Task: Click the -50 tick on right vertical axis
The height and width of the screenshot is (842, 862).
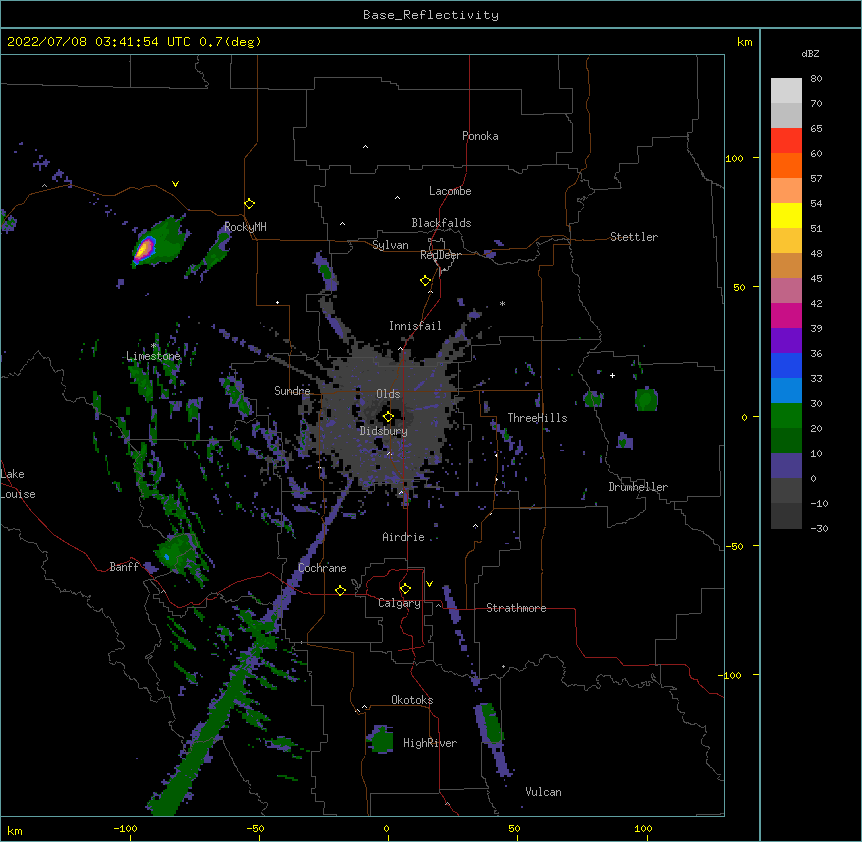Action: click(x=734, y=546)
